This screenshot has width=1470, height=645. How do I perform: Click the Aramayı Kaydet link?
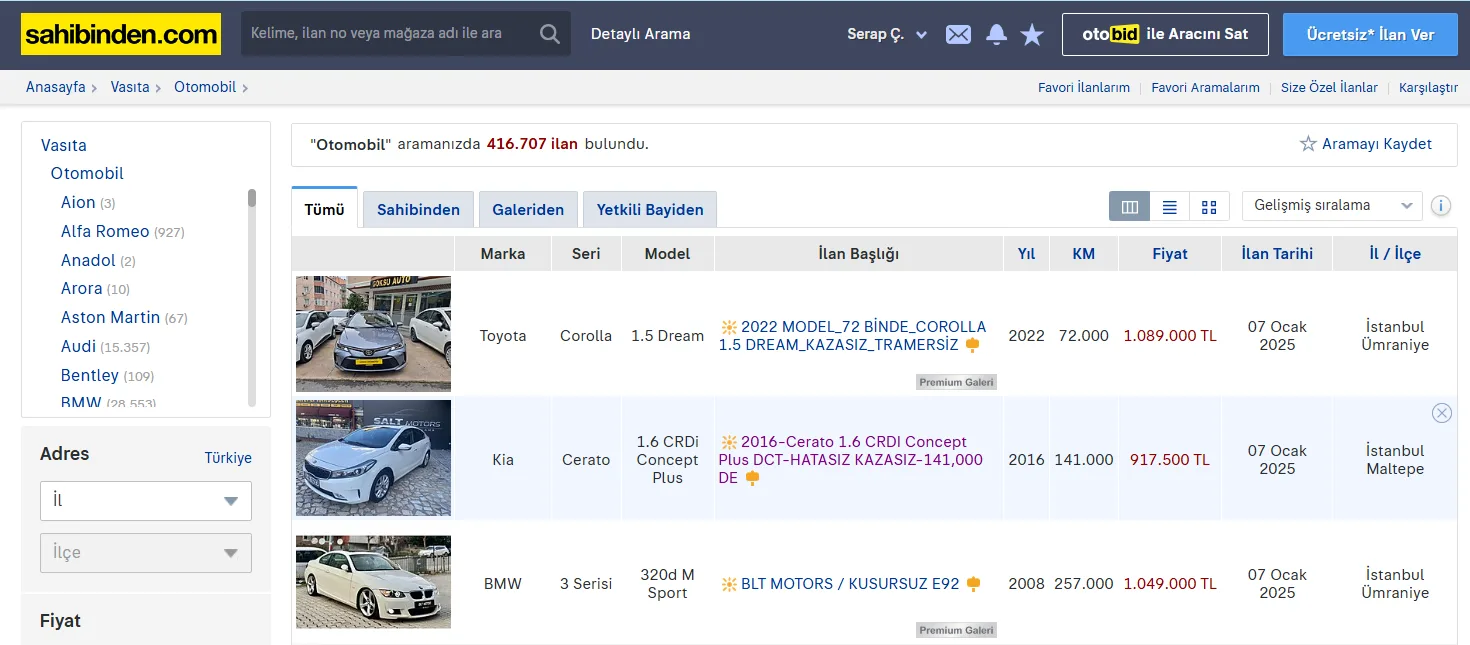pos(1377,144)
